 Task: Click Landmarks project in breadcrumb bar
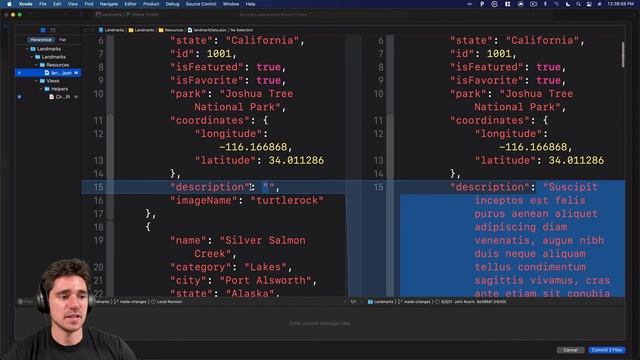[111, 30]
